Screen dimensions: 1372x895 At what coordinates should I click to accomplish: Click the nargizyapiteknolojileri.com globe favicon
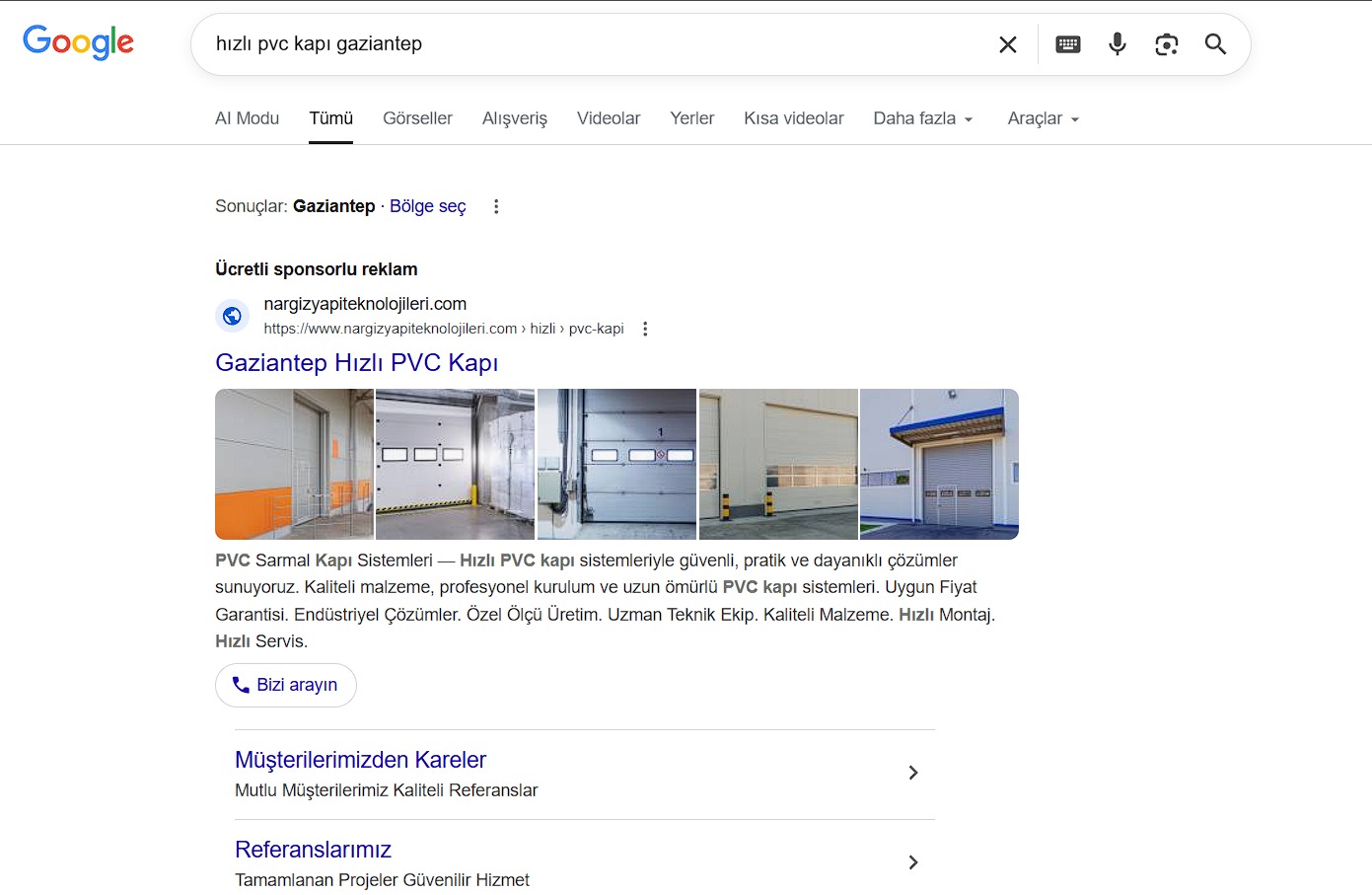coord(232,316)
